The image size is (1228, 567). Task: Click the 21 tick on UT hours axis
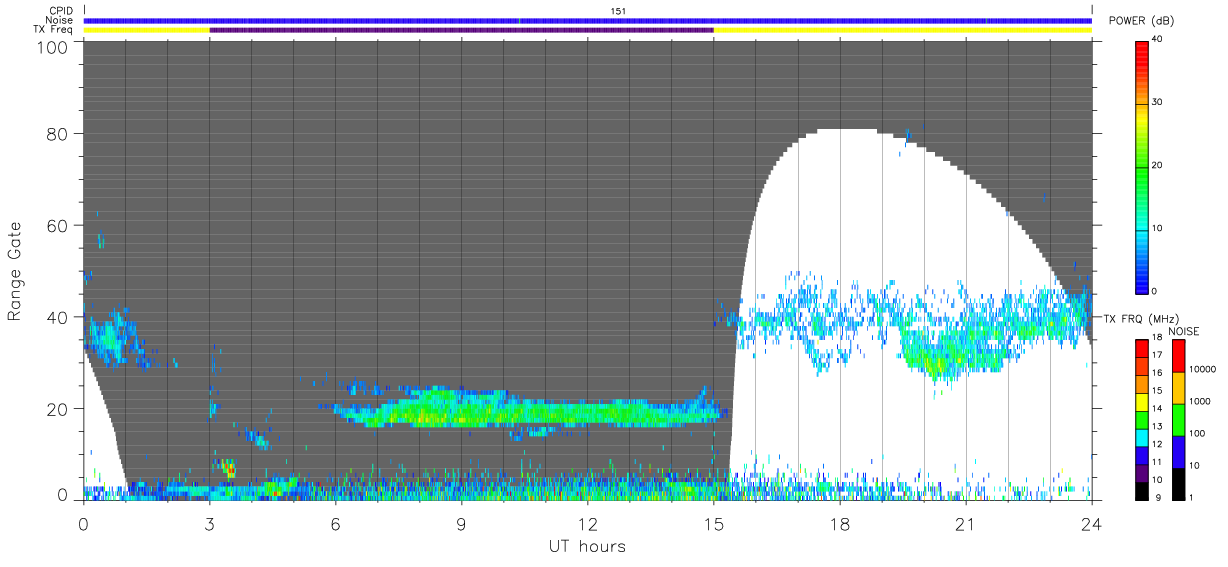pyautogui.click(x=966, y=523)
